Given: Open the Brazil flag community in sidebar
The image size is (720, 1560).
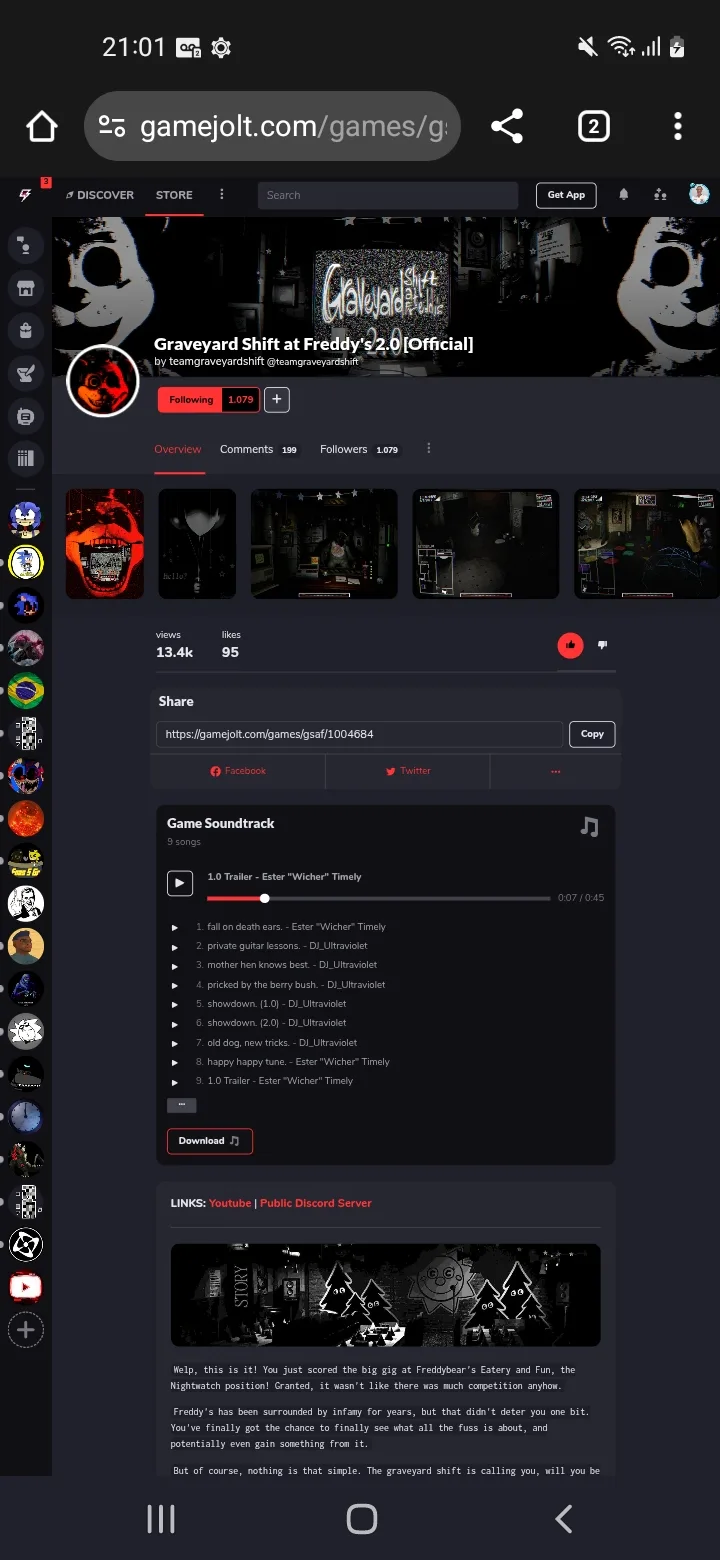Looking at the screenshot, I should click(26, 690).
